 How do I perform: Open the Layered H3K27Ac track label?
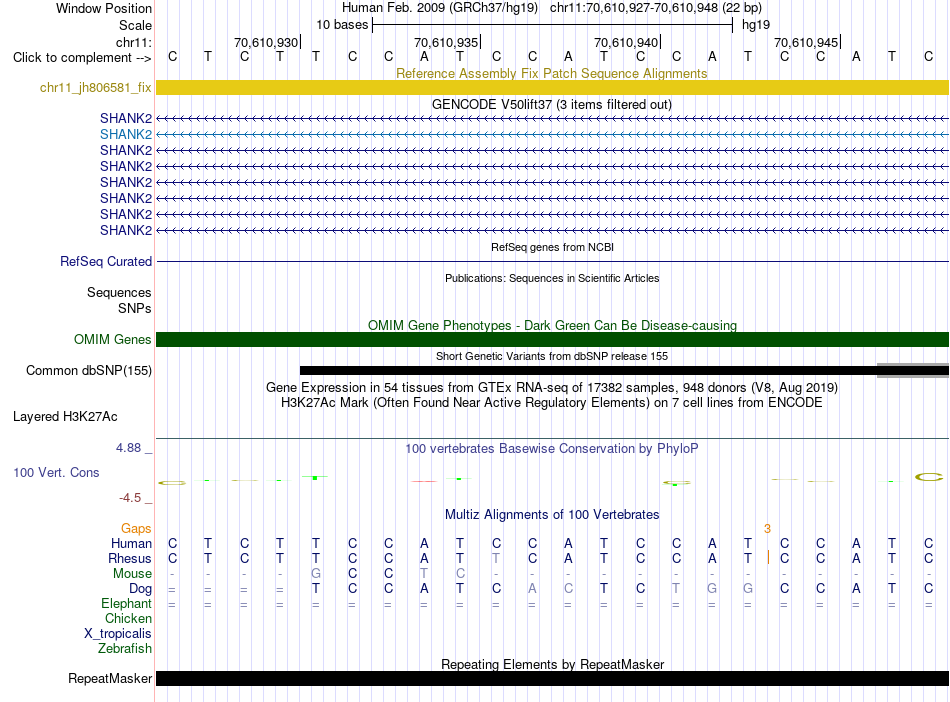(65, 416)
